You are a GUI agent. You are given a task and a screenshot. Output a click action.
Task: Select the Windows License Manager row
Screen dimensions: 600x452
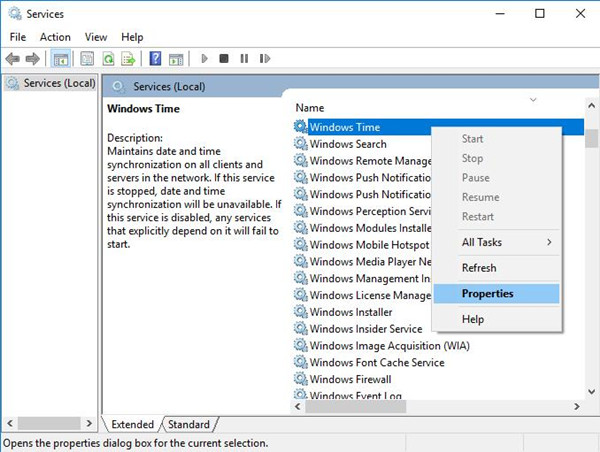[362, 295]
